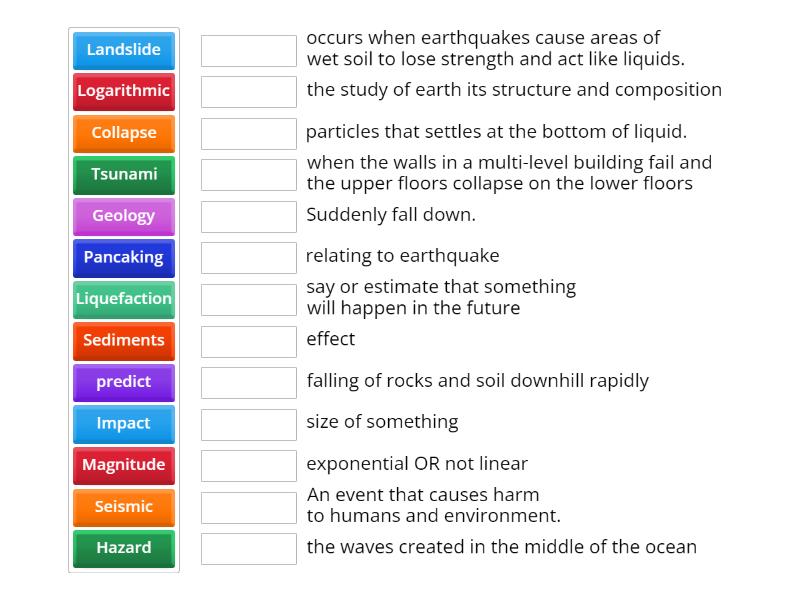This screenshot has height=600, width=800.
Task: Click the answer slot next to effect definition
Action: coord(248,340)
